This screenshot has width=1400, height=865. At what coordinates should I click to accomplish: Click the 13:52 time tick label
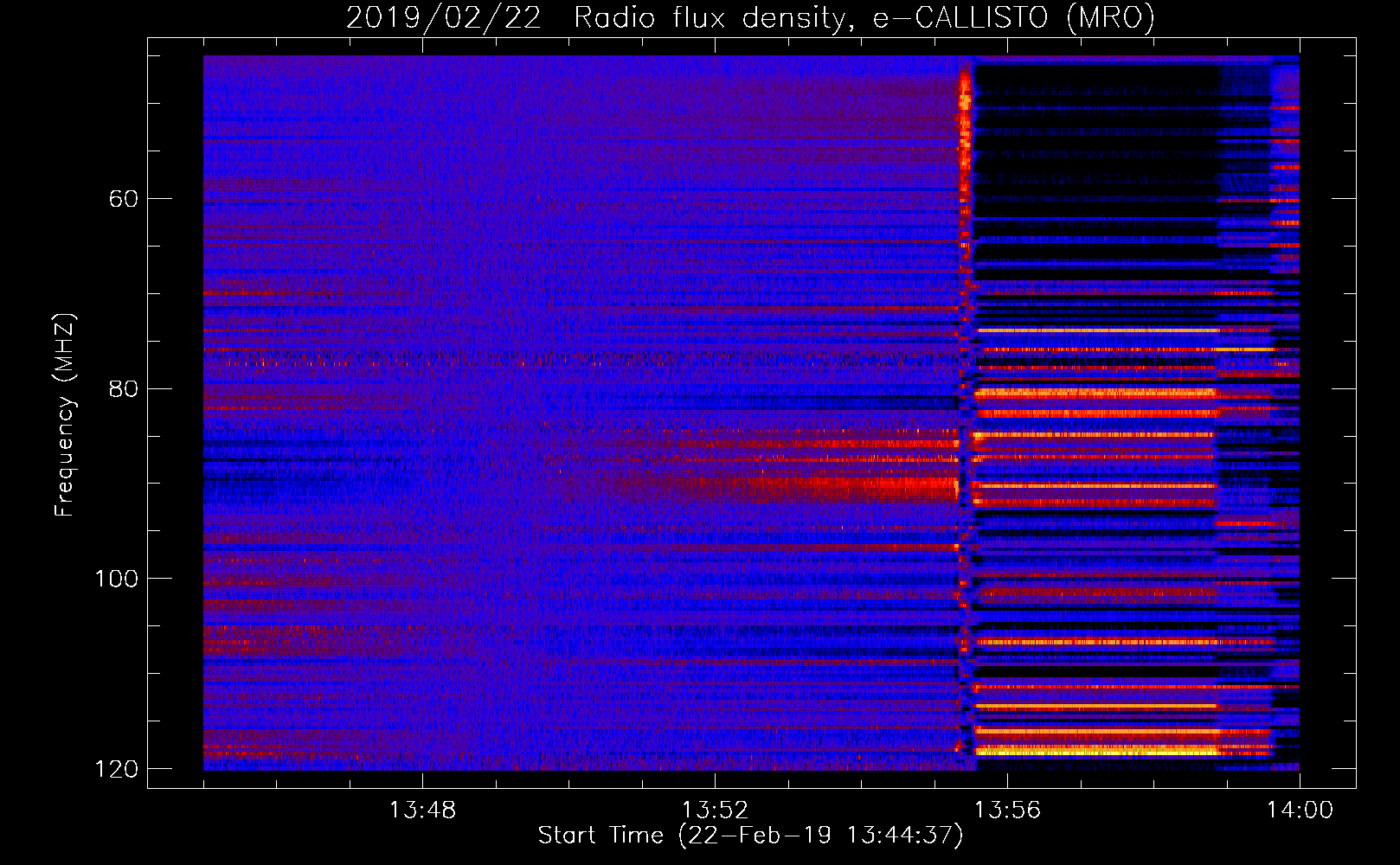click(714, 811)
